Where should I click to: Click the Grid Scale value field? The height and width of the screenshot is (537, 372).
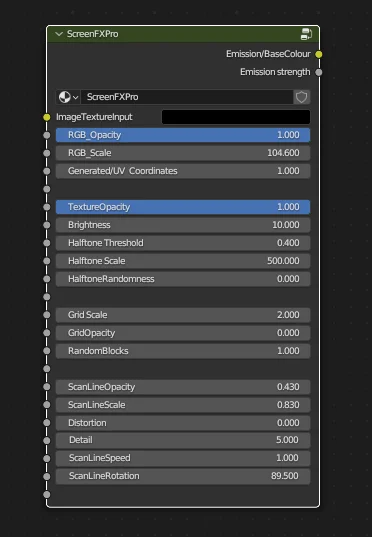pos(183,315)
